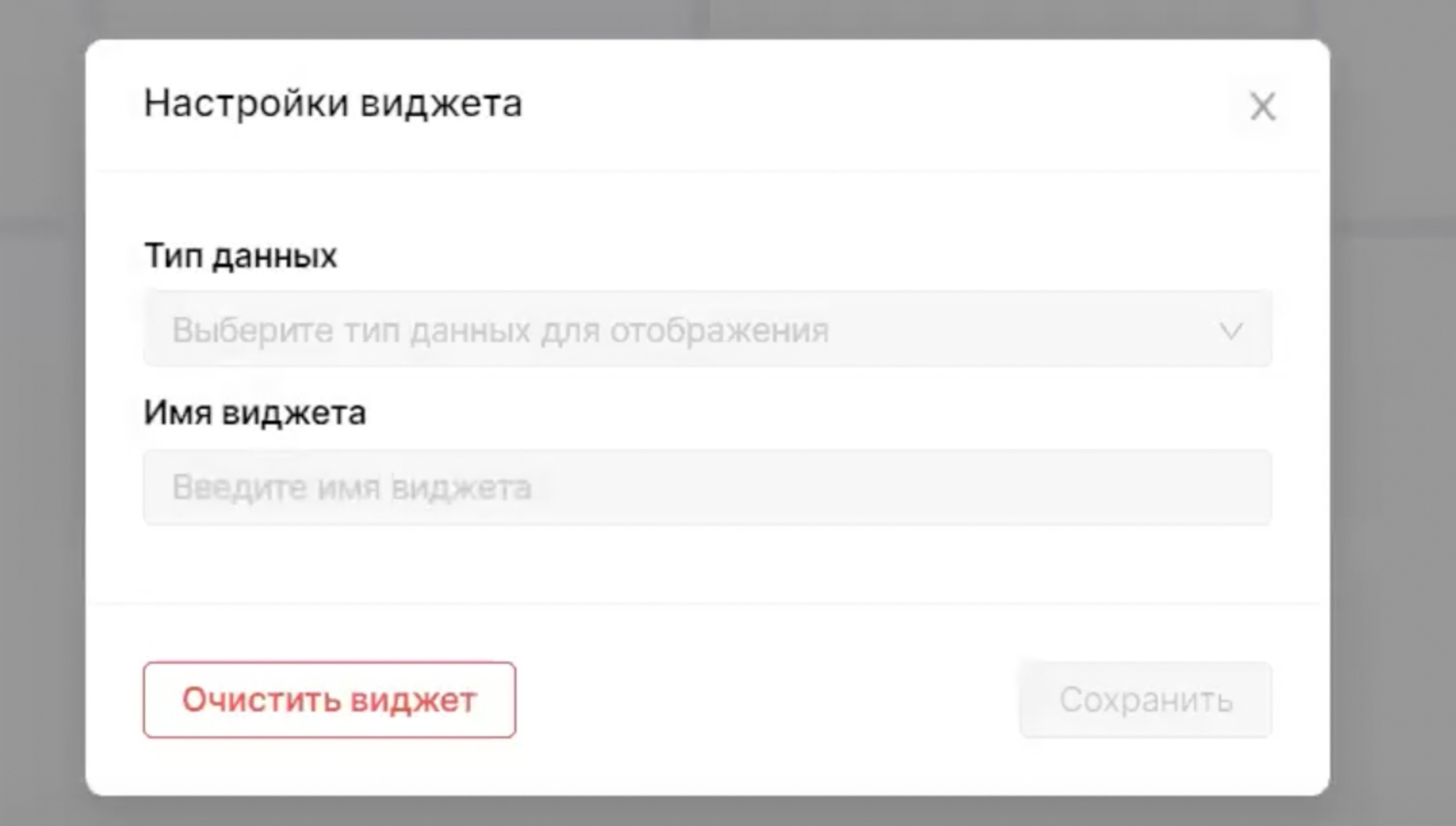Click the Настройки виджета dialog title

pos(333,103)
